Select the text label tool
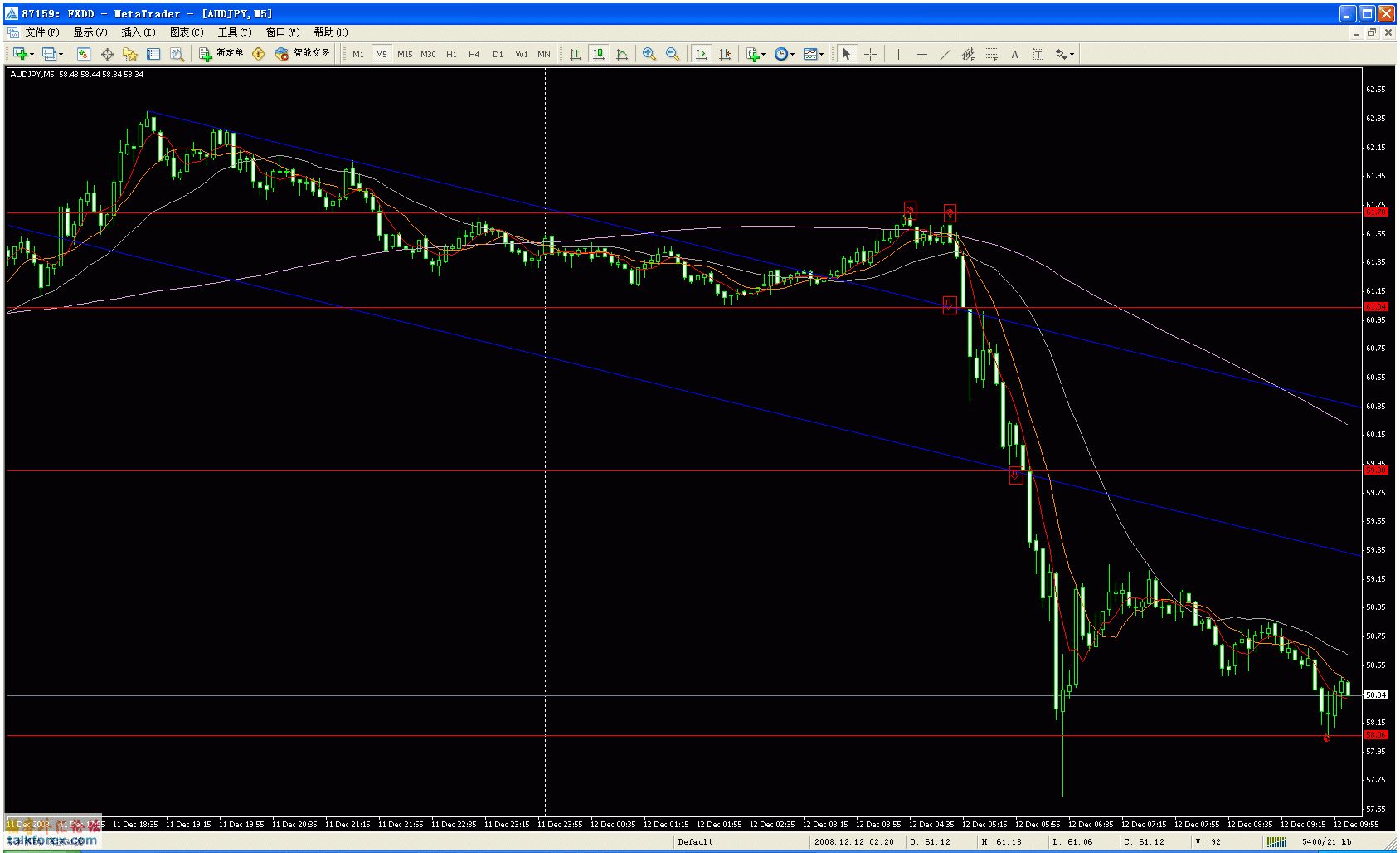The width and height of the screenshot is (1400, 853). [x=1038, y=54]
